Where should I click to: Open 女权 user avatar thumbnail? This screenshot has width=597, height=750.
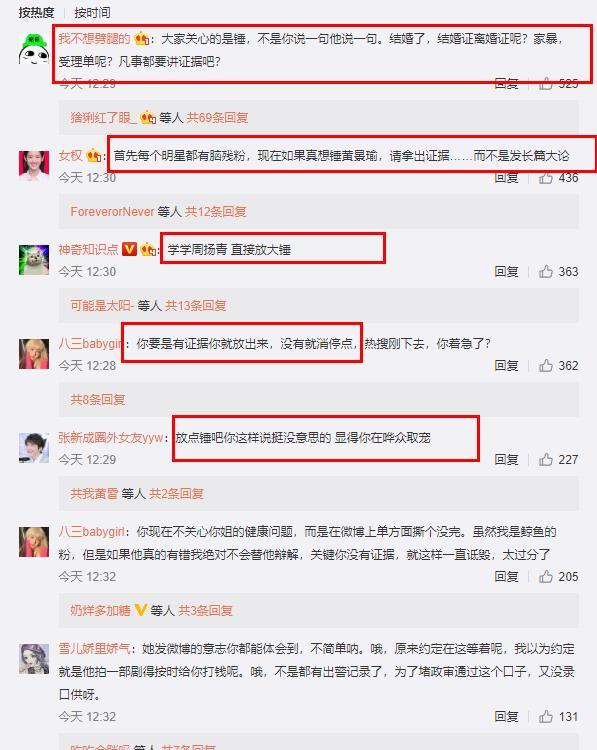click(x=34, y=166)
